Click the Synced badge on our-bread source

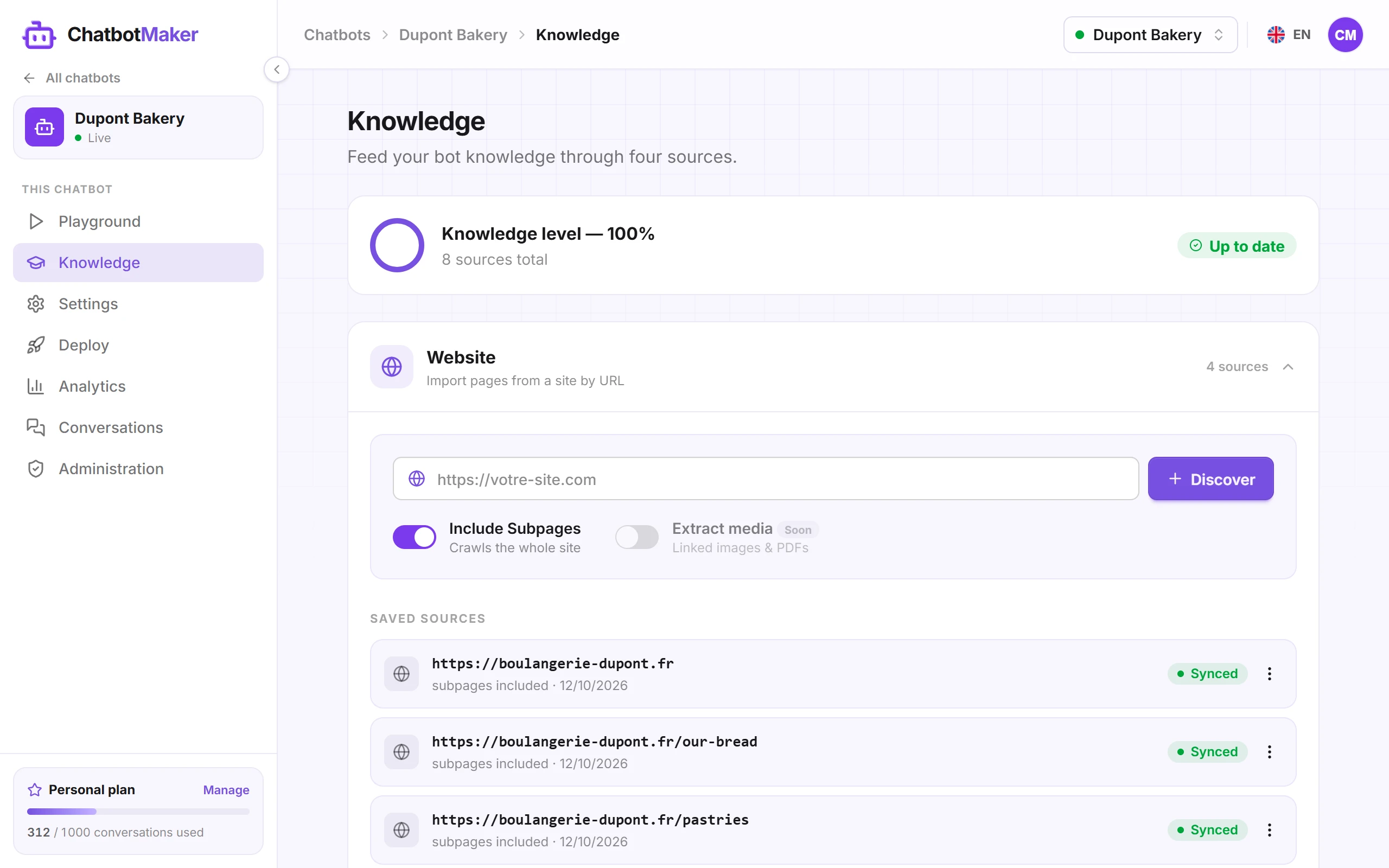click(x=1207, y=751)
